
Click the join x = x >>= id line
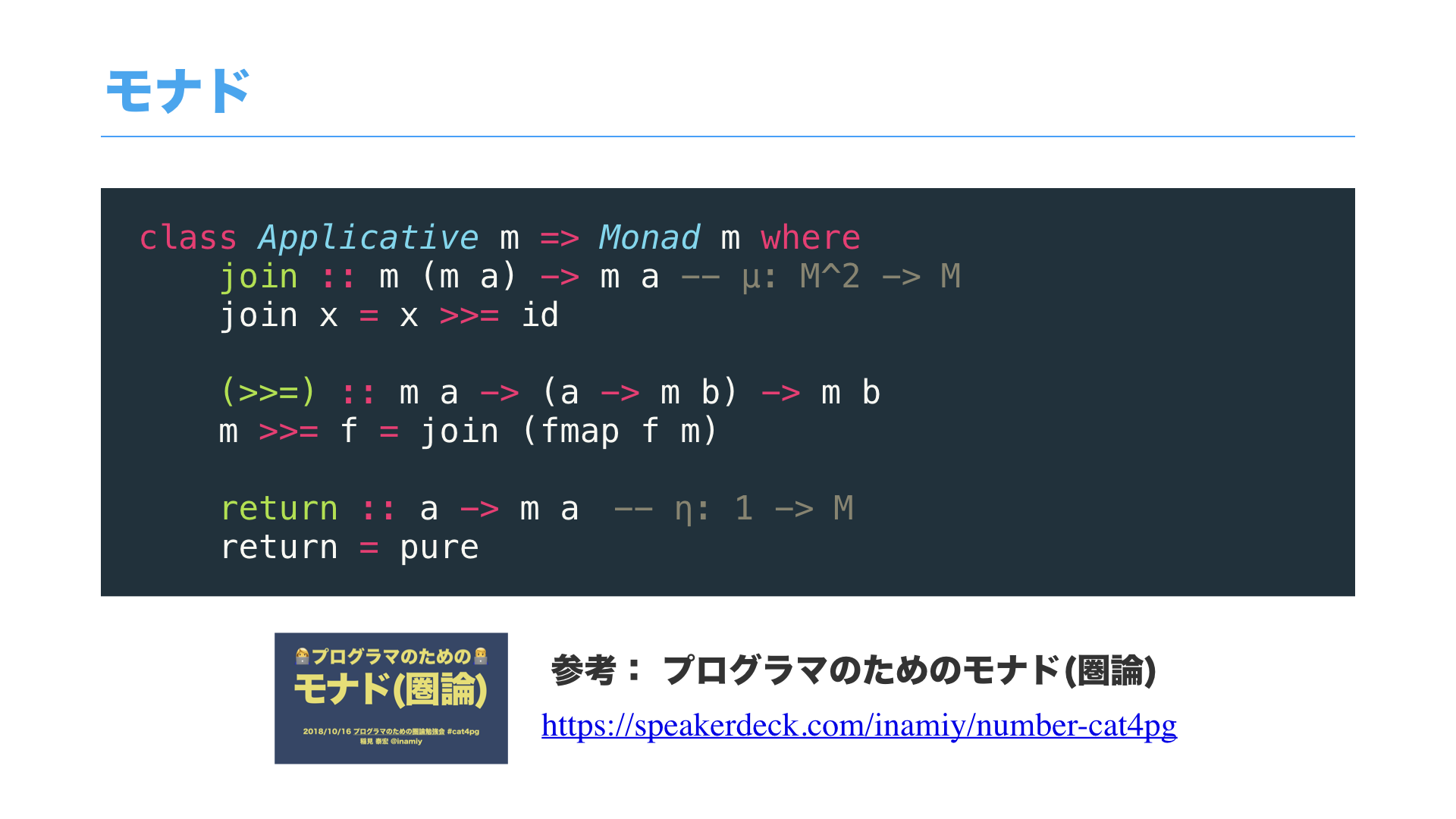(388, 315)
